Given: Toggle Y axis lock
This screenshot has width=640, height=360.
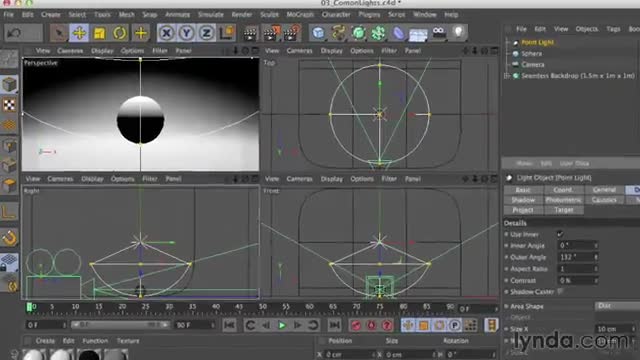Looking at the screenshot, I should tap(186, 33).
